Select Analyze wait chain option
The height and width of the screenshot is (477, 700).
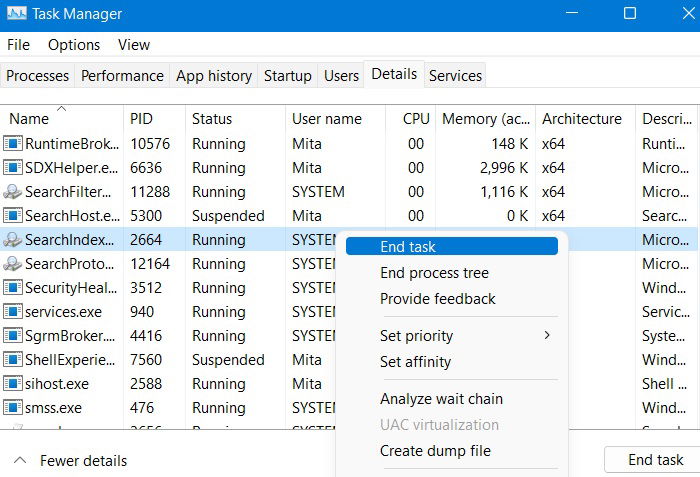point(441,399)
